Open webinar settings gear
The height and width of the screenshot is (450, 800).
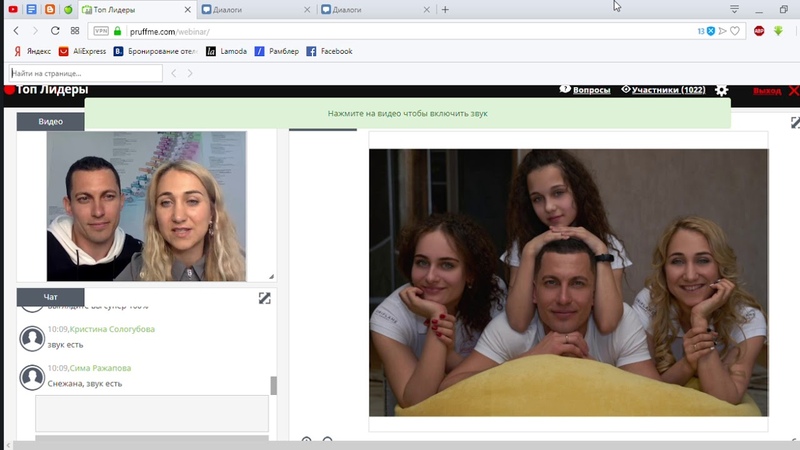click(721, 90)
